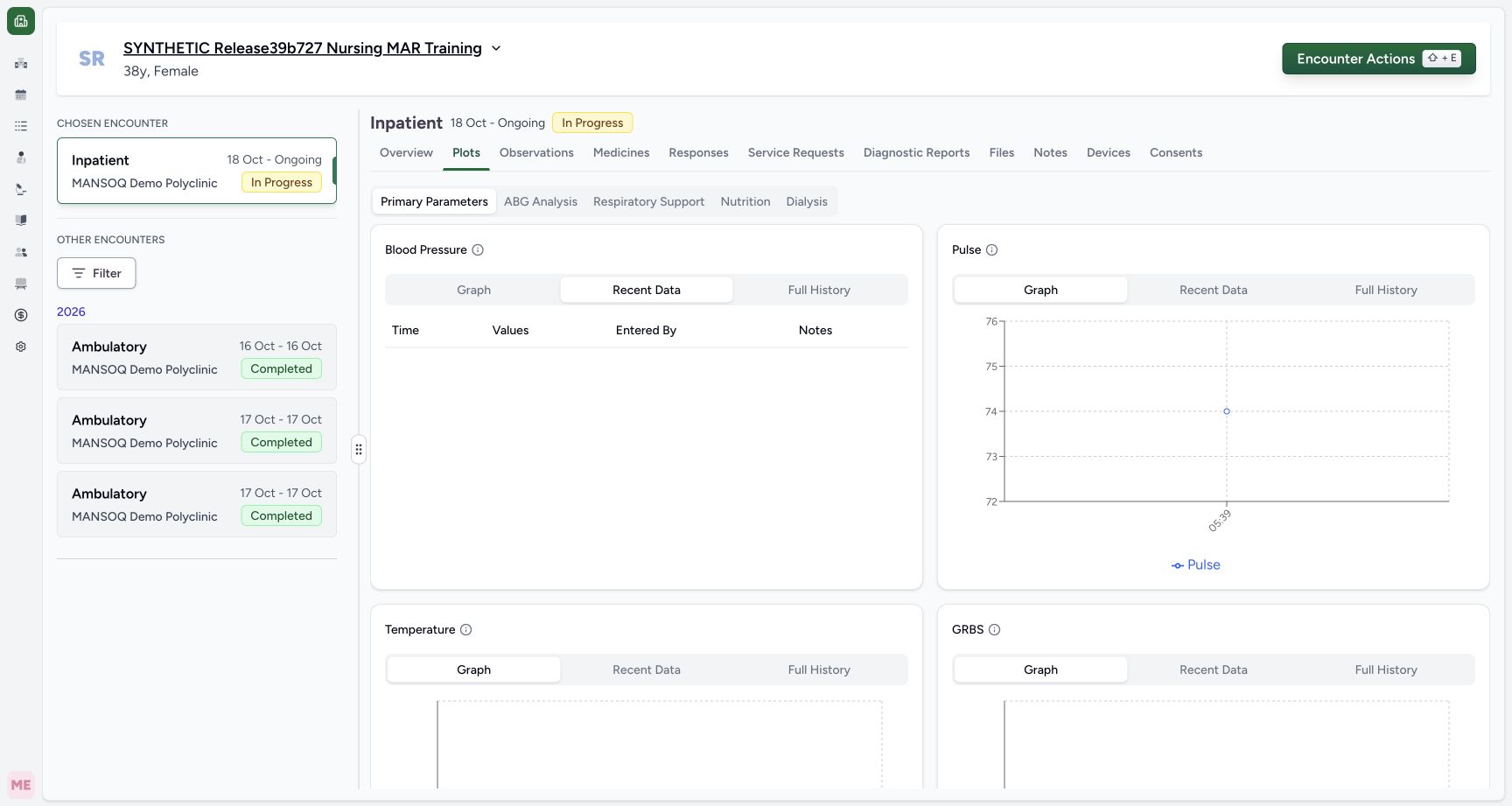Screen dimensions: 1512x806
Task: Open the 16 Oct Ambulatory encounter
Action: pyautogui.click(x=197, y=357)
